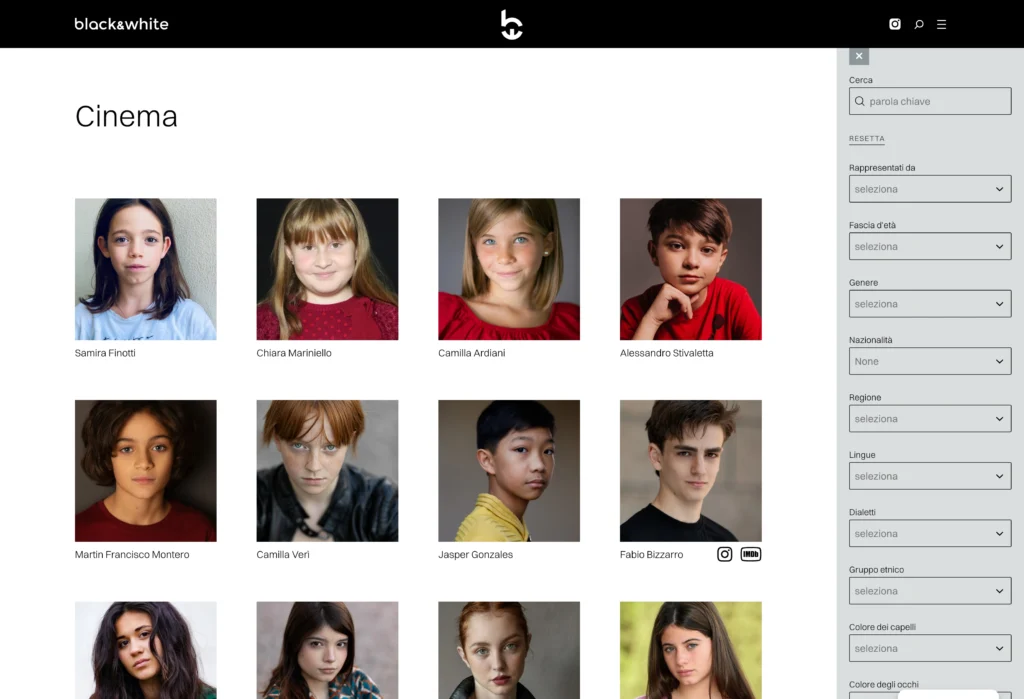Open the Rappresentati da dropdown
This screenshot has width=1024, height=699.
(930, 189)
